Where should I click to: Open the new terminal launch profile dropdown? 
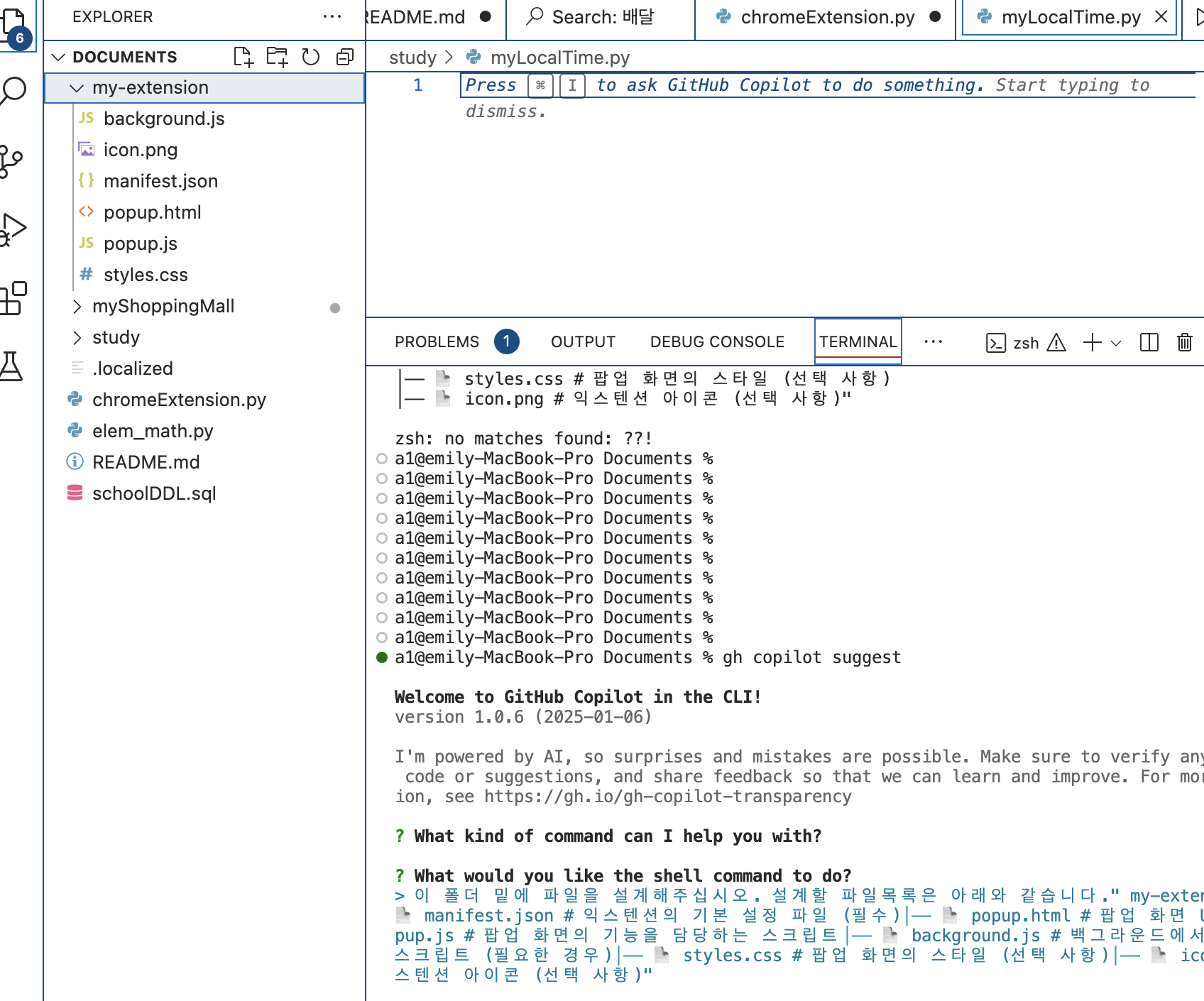pos(1116,343)
